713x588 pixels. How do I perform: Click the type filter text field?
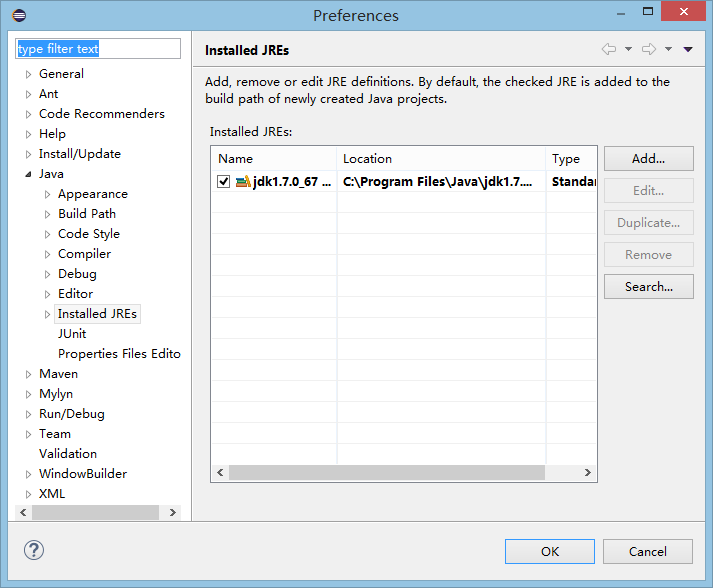pyautogui.click(x=98, y=49)
